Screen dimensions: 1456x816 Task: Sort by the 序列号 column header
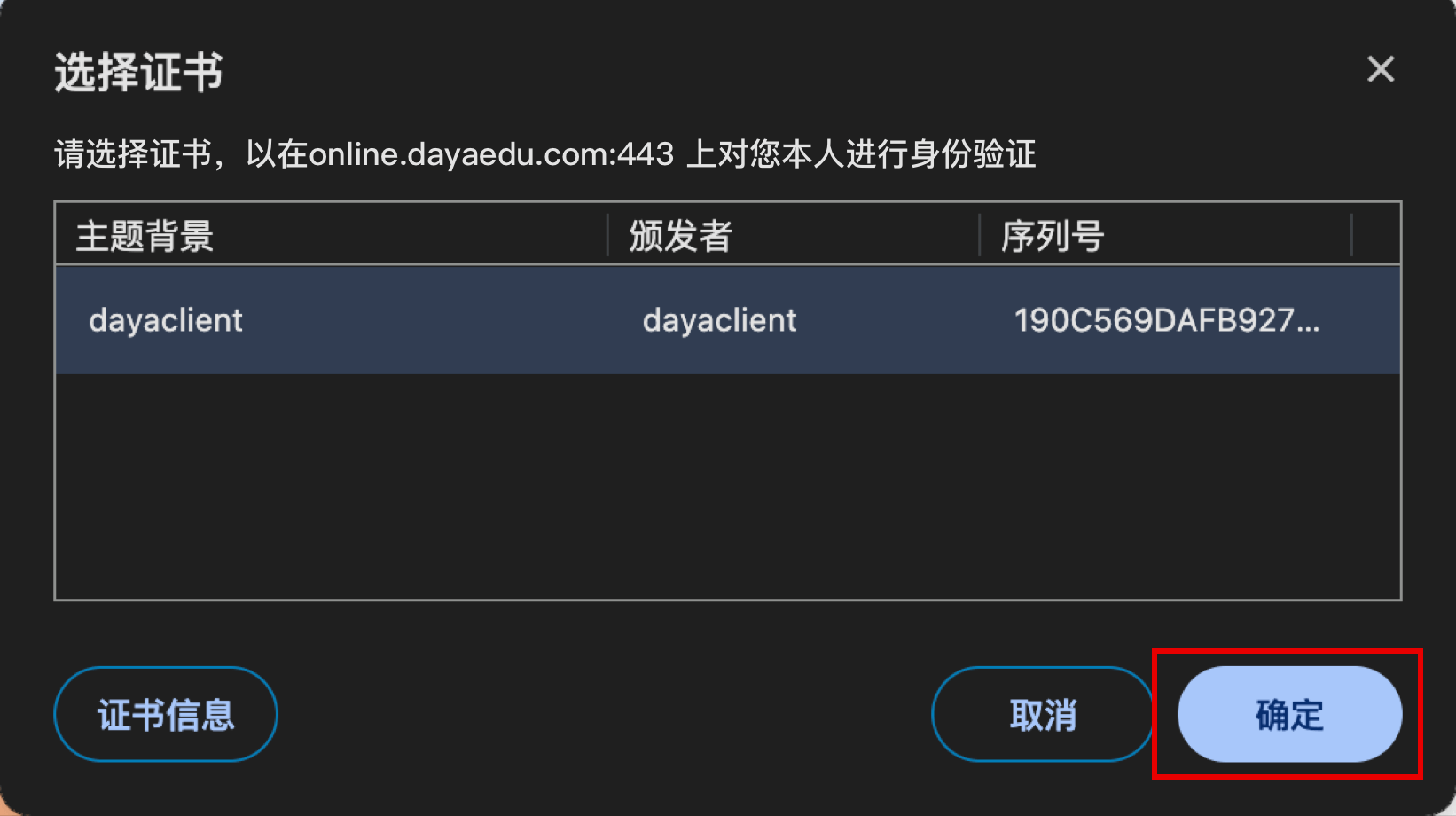pyautogui.click(x=1165, y=236)
